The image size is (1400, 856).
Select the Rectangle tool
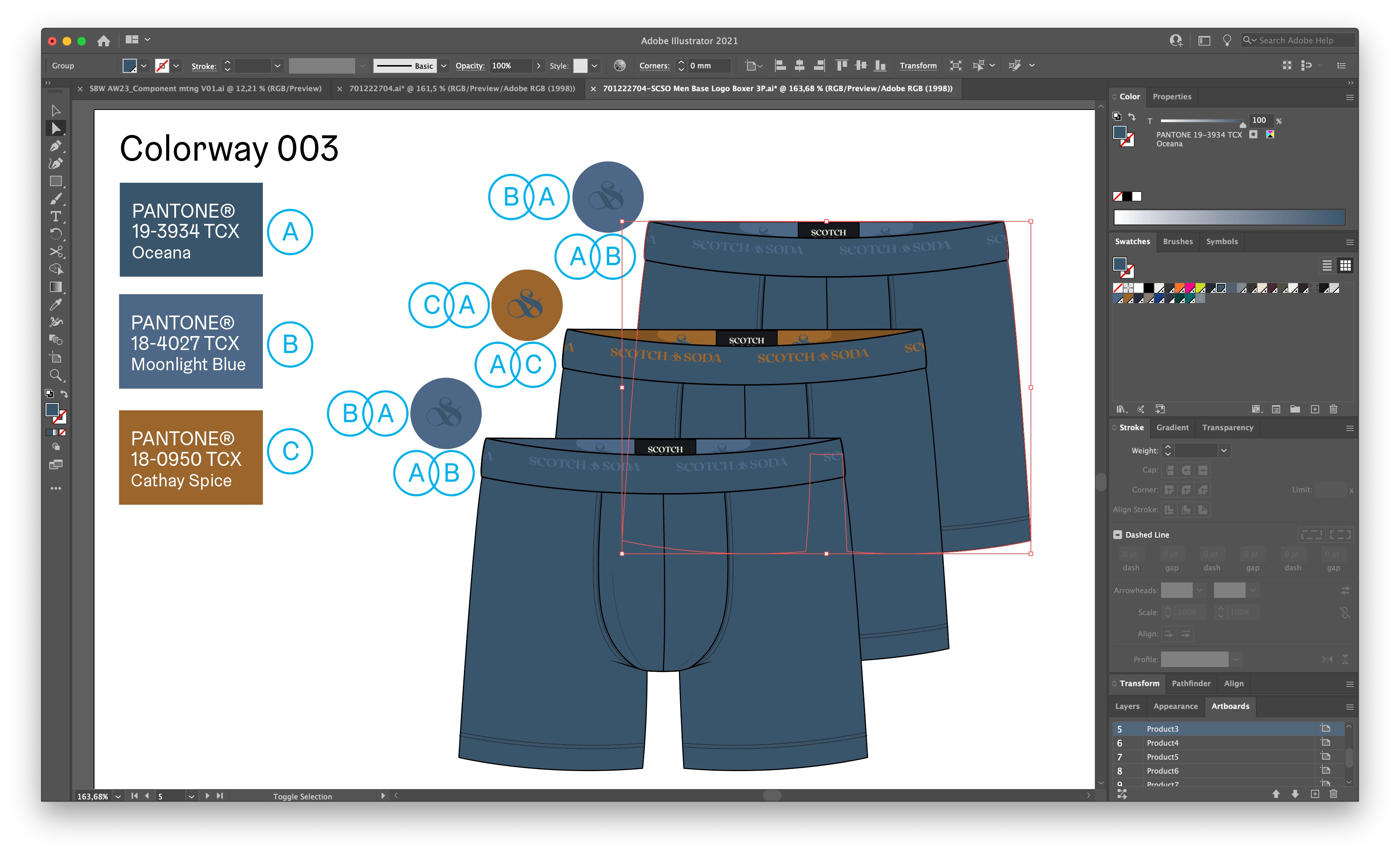point(55,181)
